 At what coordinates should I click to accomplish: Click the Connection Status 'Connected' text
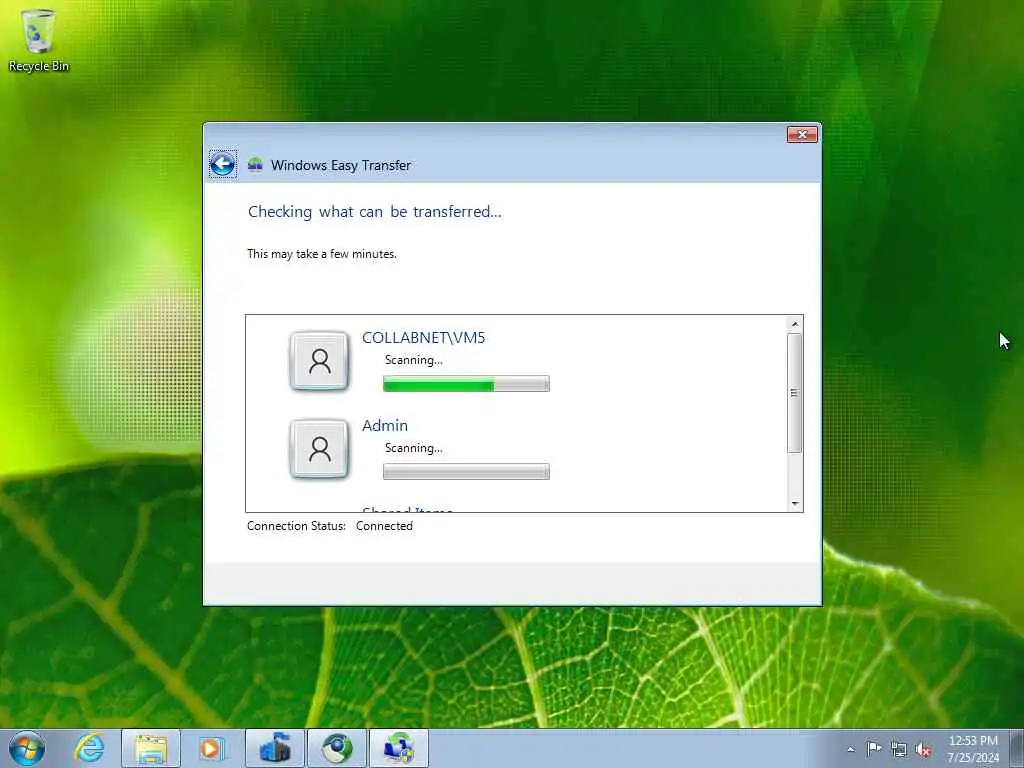click(384, 526)
